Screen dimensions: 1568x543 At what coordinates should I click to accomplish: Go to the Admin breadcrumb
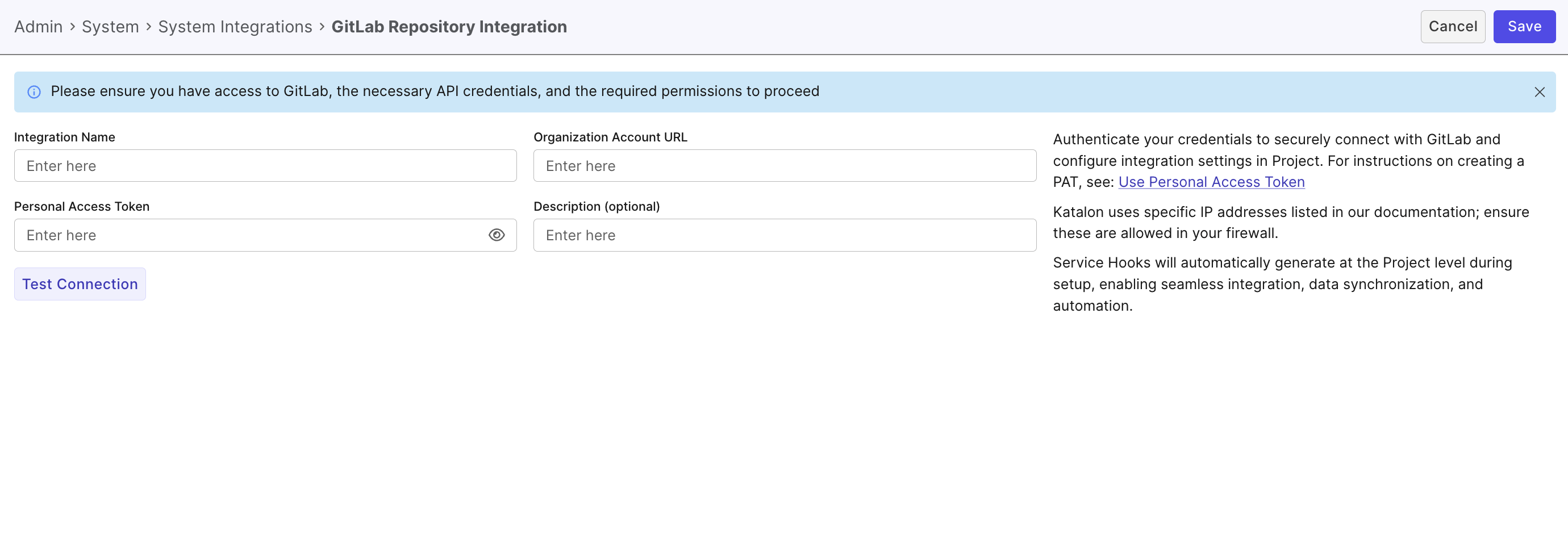pyautogui.click(x=39, y=27)
